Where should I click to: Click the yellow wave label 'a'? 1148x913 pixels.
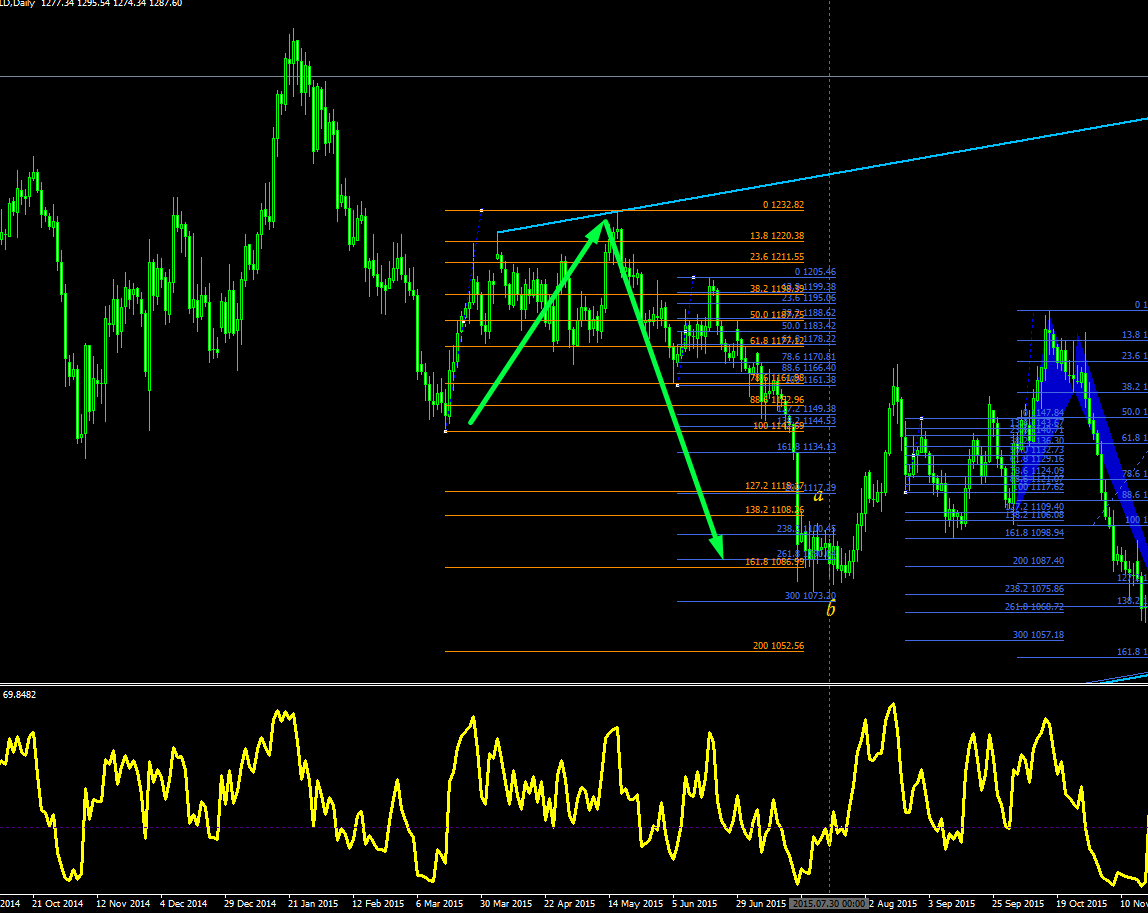tap(819, 496)
